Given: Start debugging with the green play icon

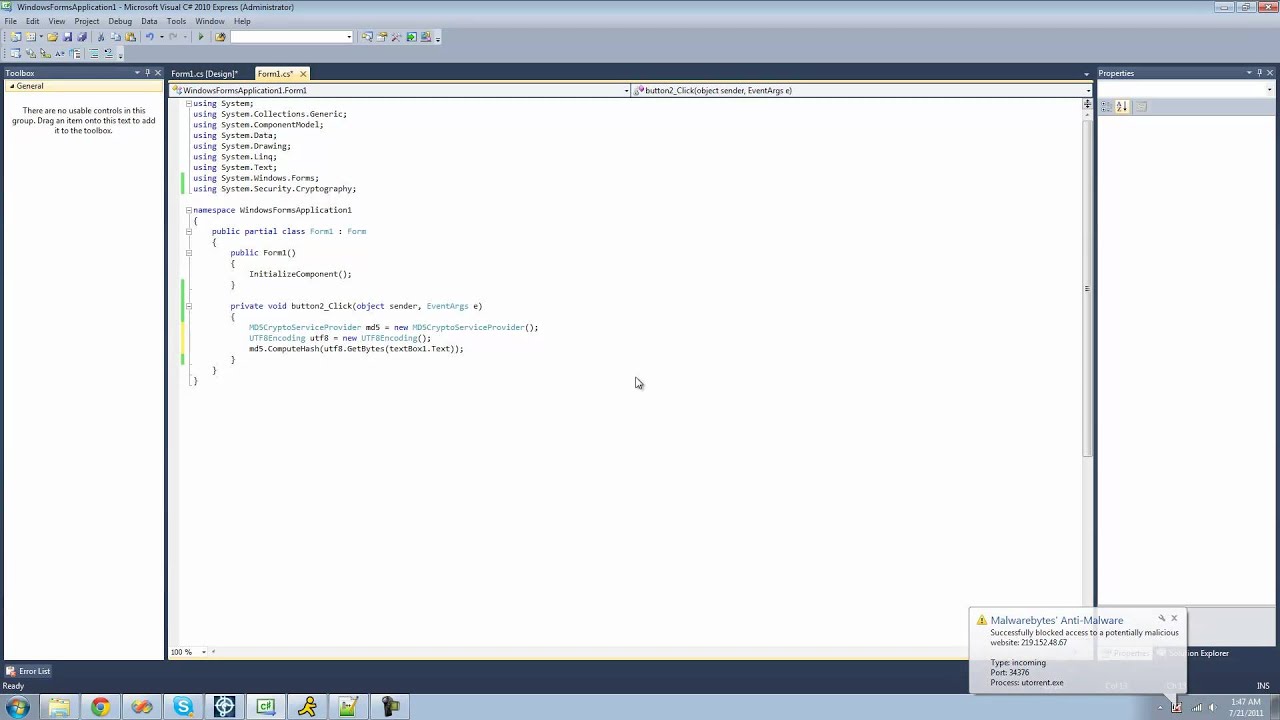Looking at the screenshot, I should coord(201,37).
